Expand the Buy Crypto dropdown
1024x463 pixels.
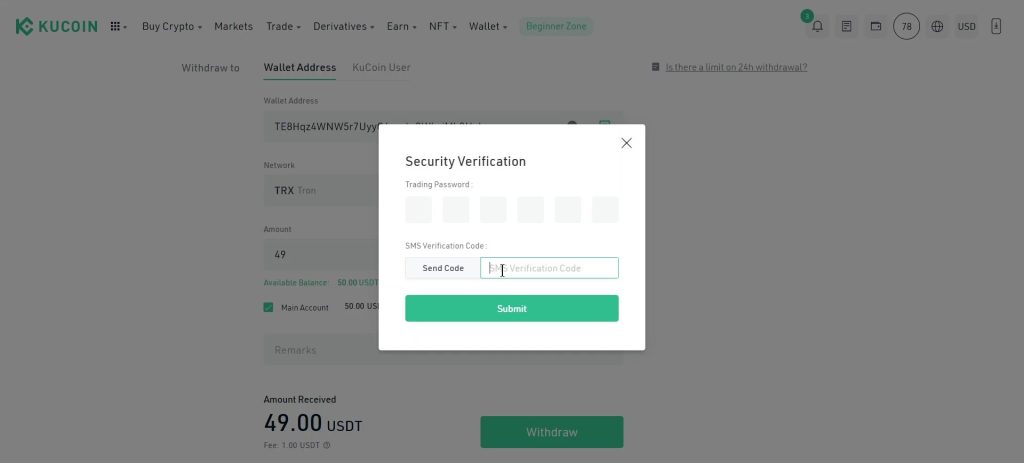(172, 27)
